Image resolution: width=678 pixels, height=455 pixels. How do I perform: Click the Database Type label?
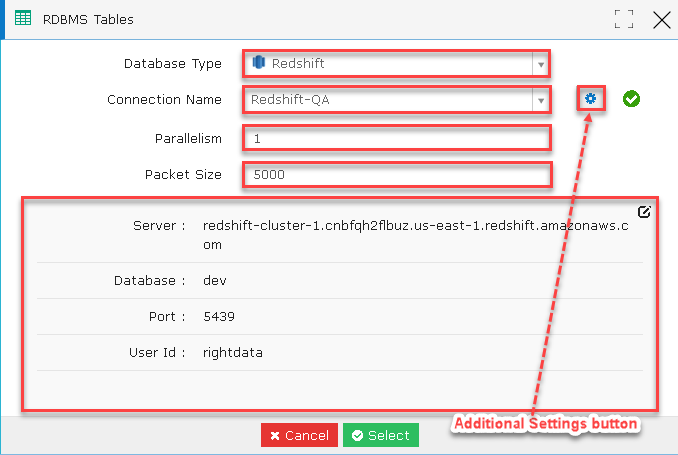coord(173,64)
